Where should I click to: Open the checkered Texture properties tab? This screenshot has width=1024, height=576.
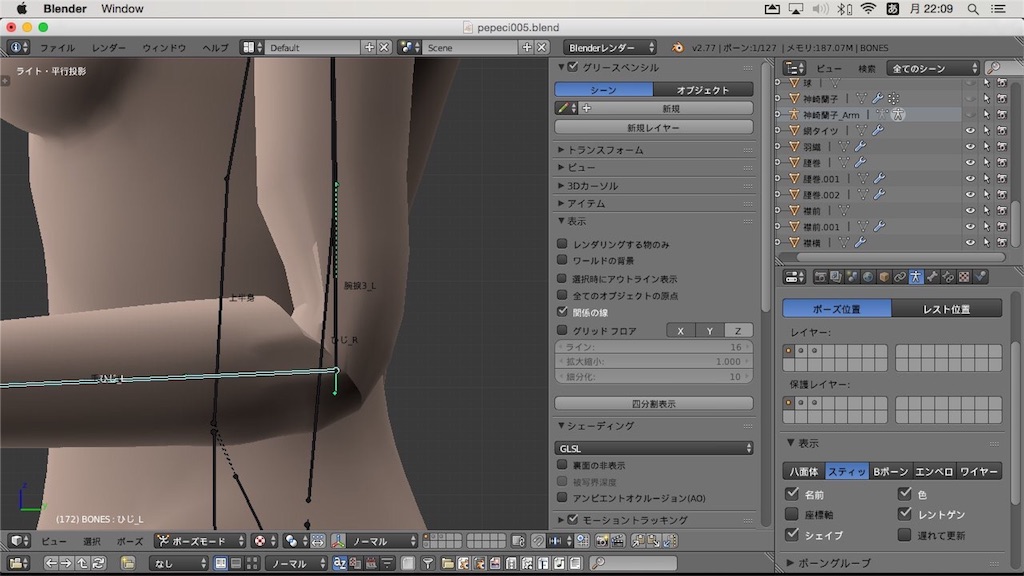click(964, 277)
